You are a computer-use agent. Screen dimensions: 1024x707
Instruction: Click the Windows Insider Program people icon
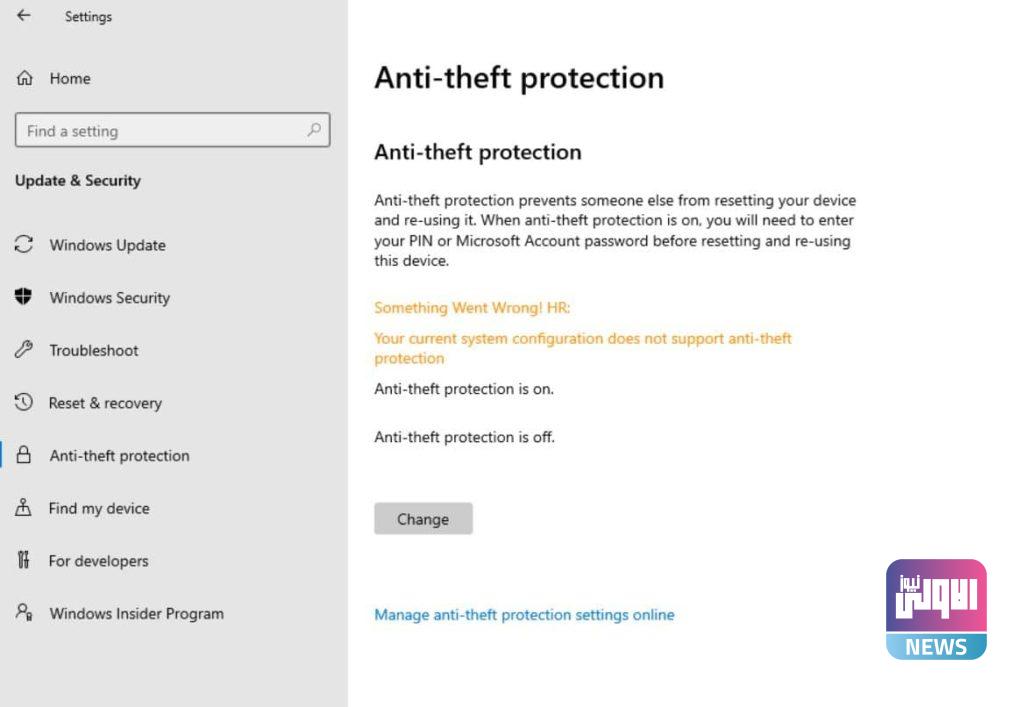pos(23,613)
